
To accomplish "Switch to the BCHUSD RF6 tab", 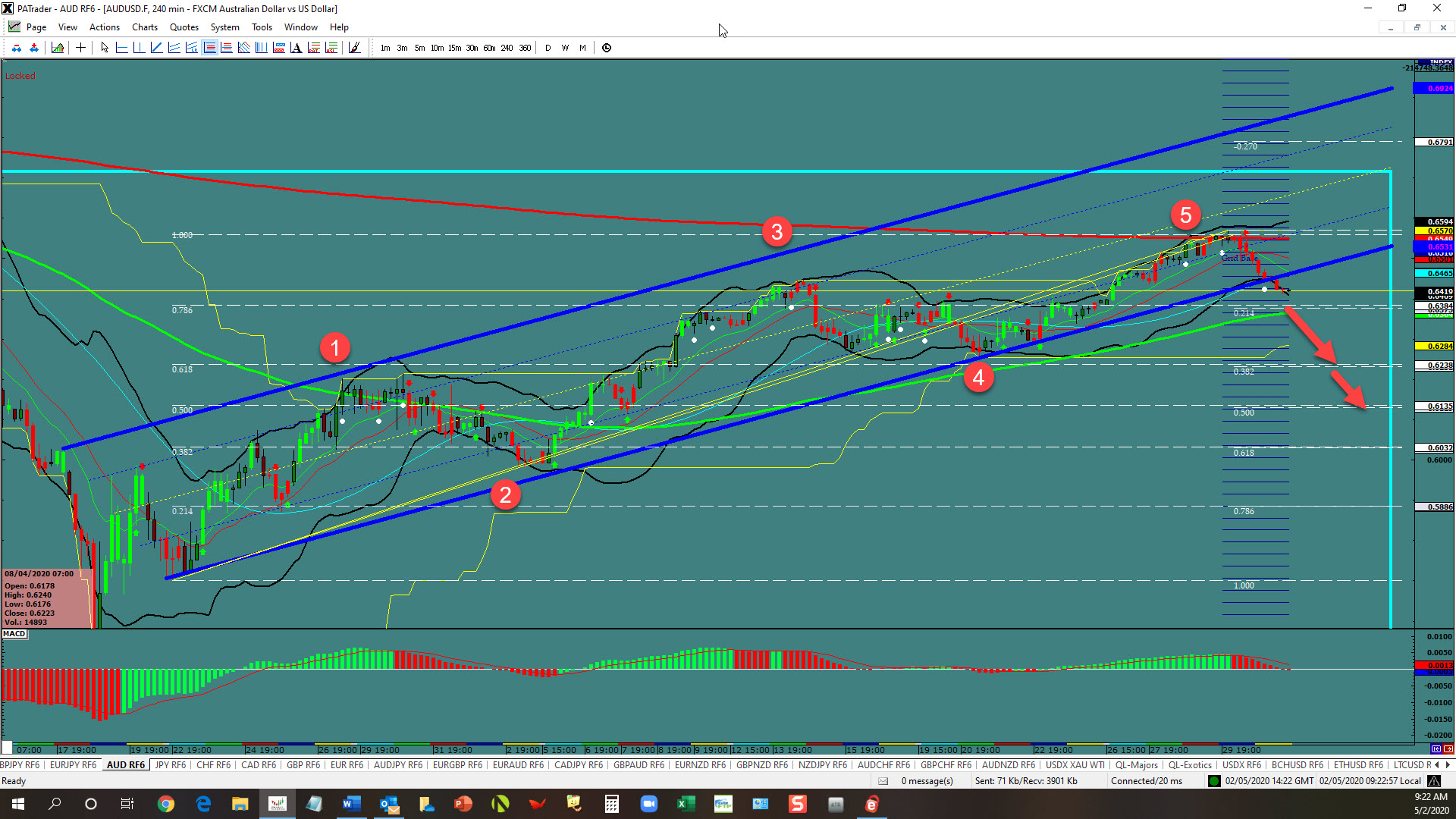I will (x=1297, y=765).
